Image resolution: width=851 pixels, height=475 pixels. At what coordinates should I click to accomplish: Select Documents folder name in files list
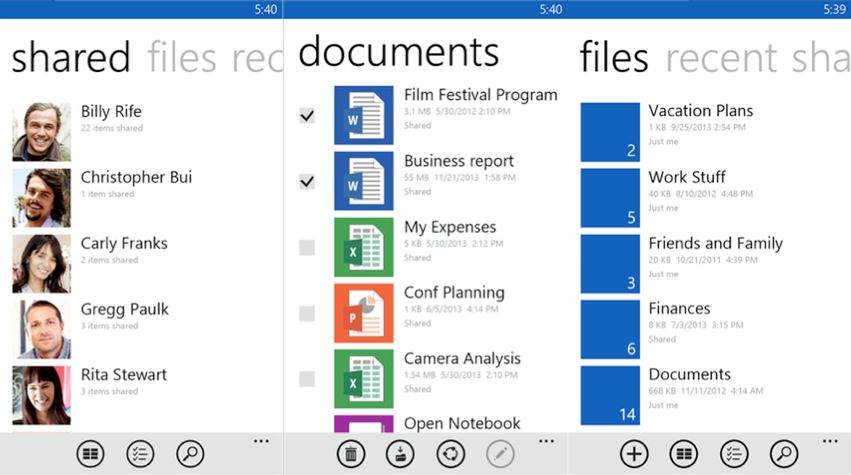pos(689,375)
